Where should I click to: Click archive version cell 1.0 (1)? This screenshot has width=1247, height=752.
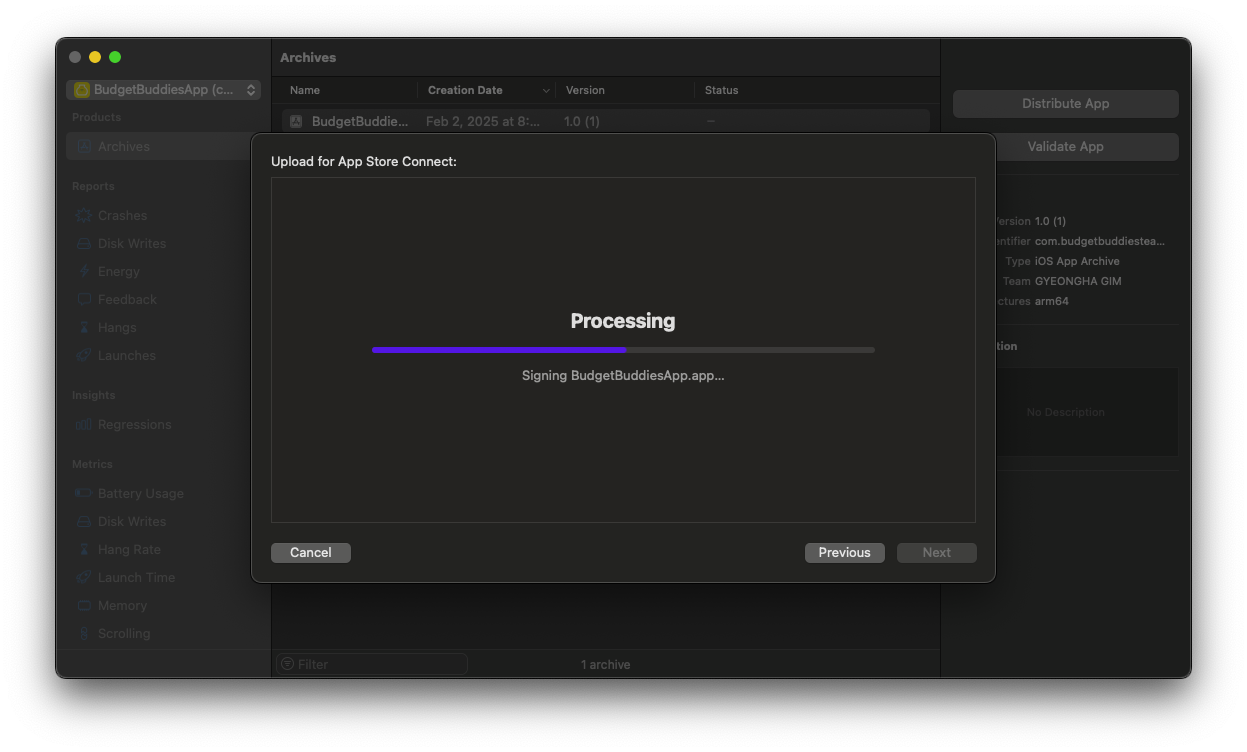582,121
